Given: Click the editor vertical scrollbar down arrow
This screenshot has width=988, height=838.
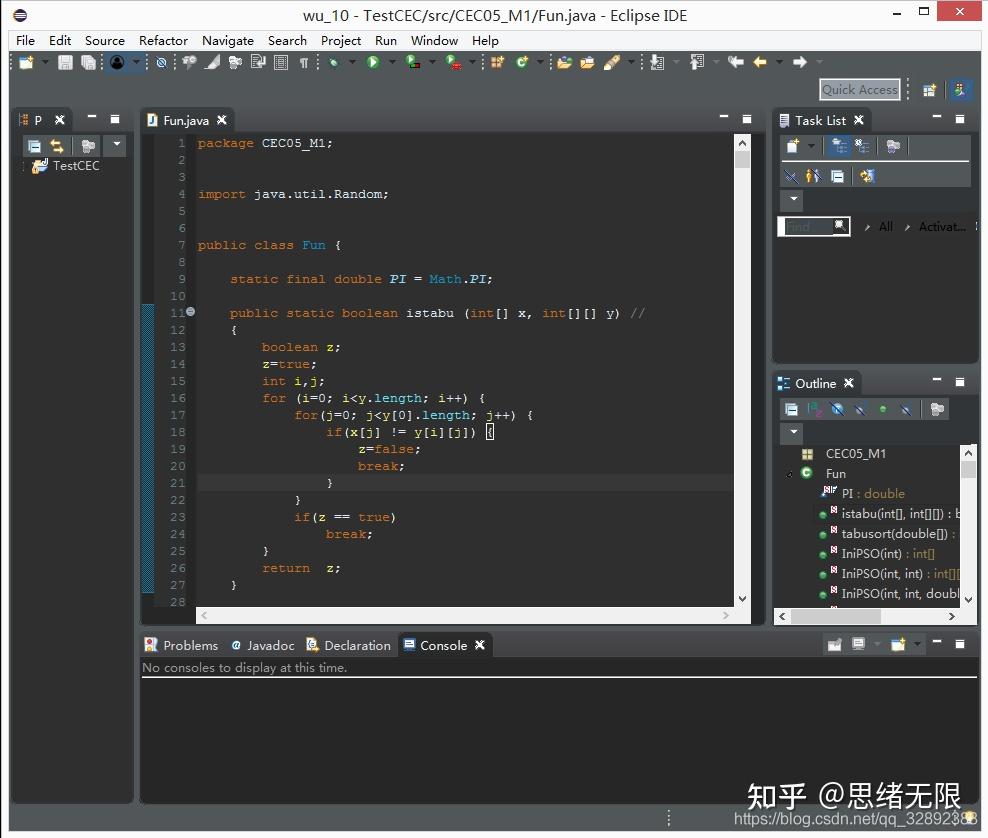Looking at the screenshot, I should [742, 599].
